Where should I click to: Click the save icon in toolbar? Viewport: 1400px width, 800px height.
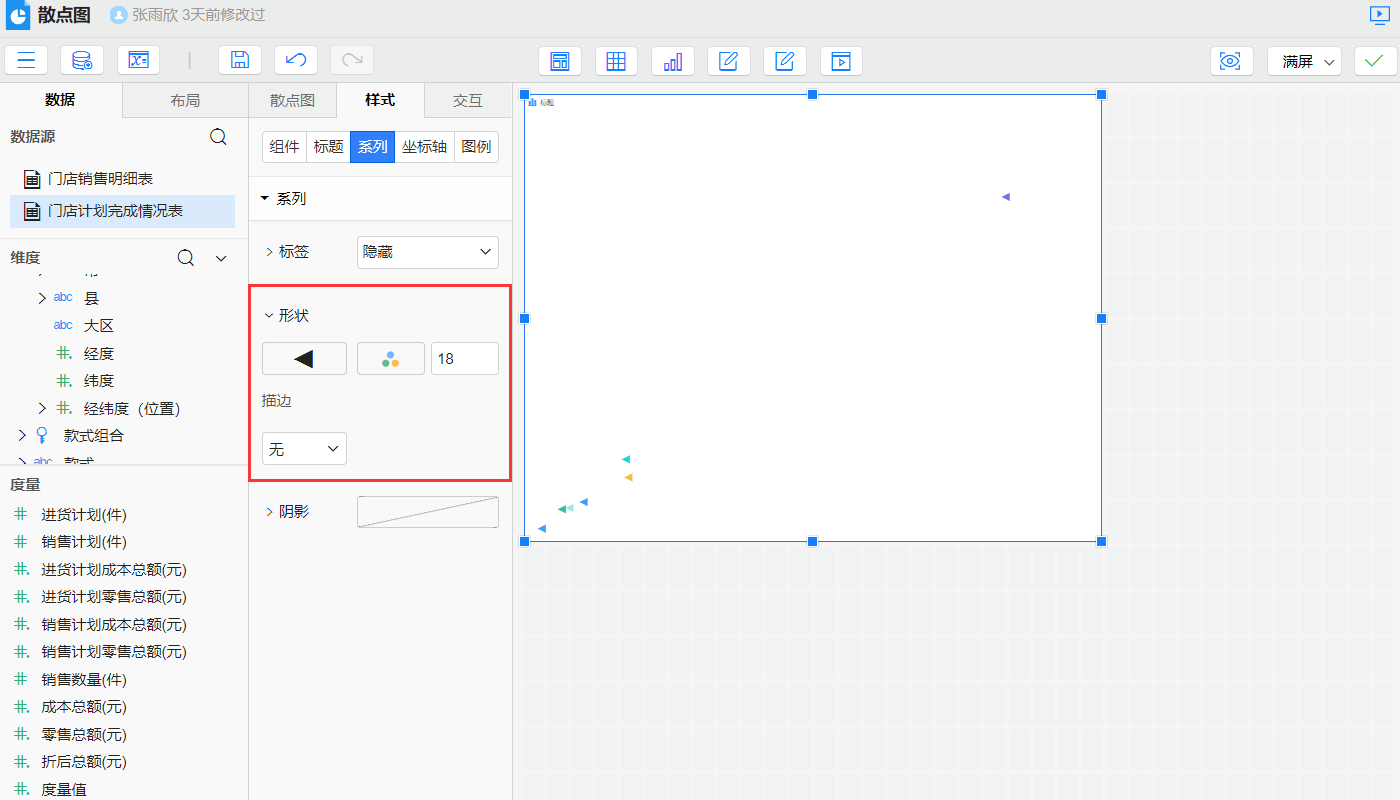(240, 60)
